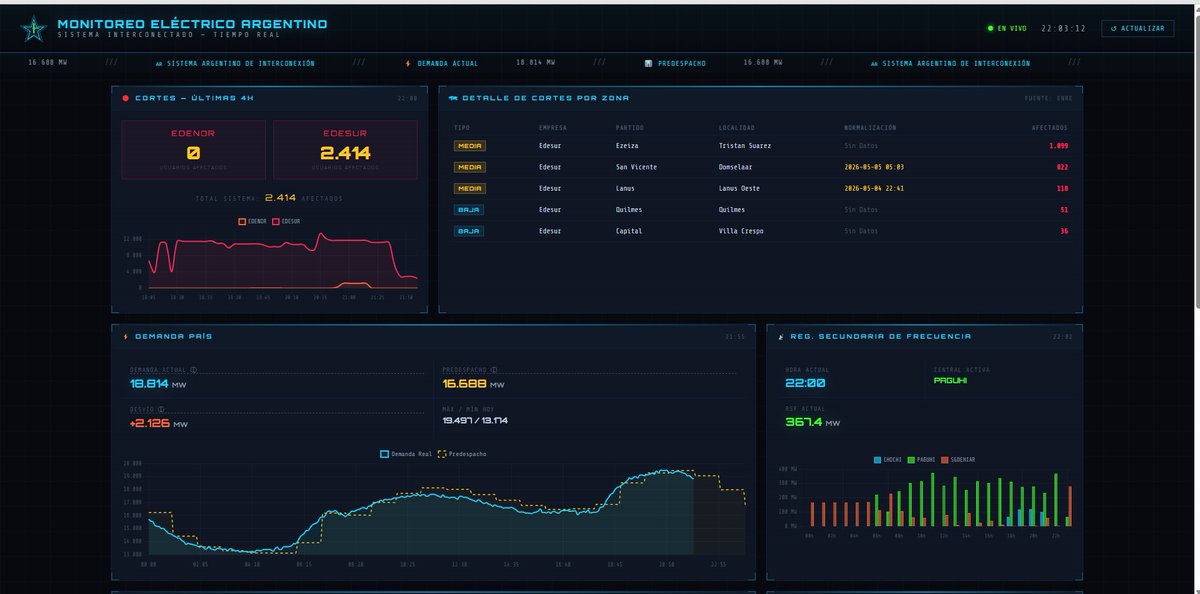
Task: Click the MEDIA badge in the Ezeiza row
Action: pyautogui.click(x=470, y=146)
